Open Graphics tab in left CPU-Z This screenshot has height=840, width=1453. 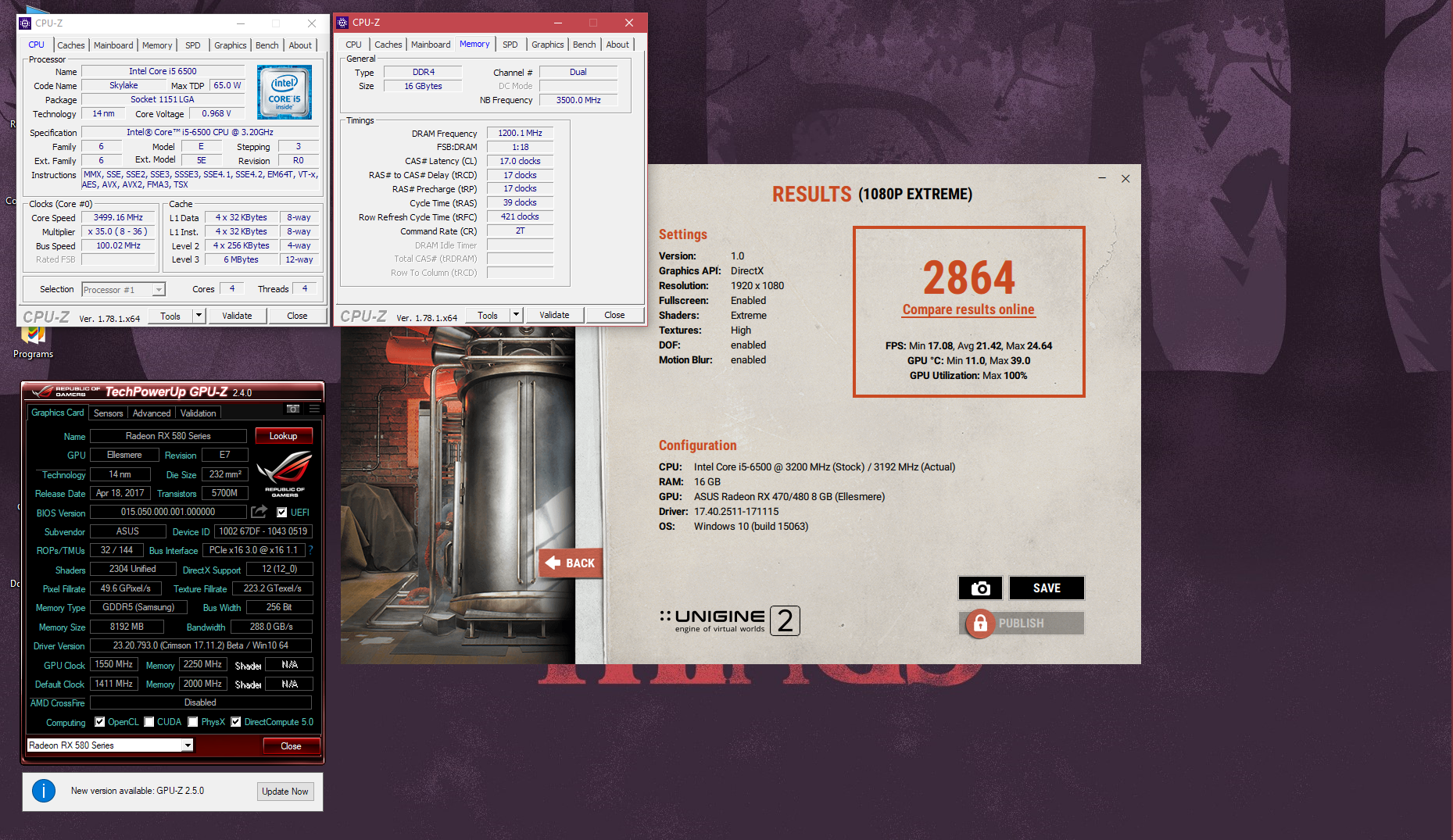point(231,45)
